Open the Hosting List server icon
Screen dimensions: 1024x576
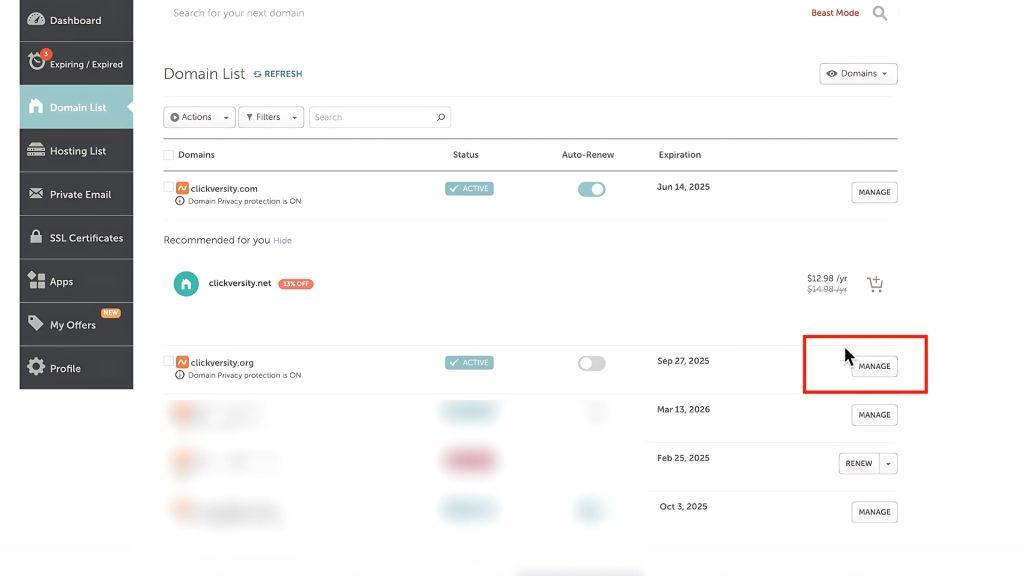36,150
